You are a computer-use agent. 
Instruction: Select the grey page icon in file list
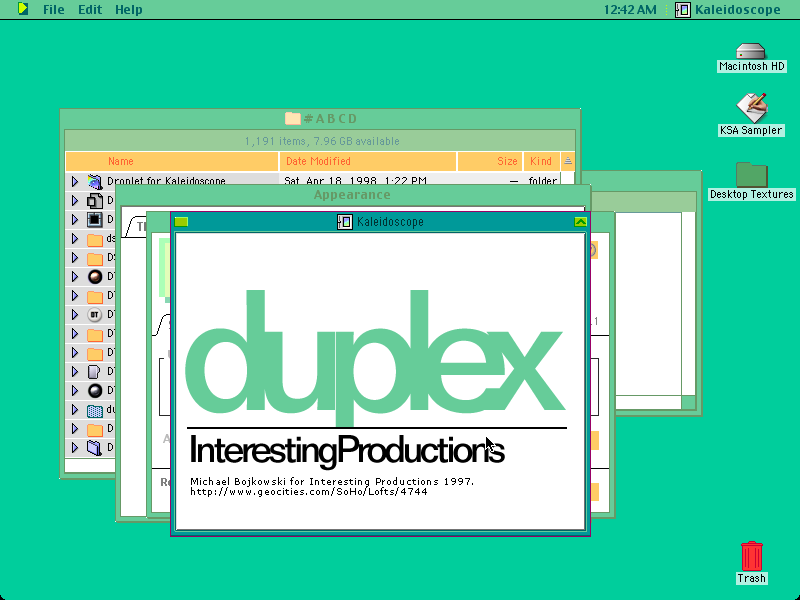pos(95,371)
